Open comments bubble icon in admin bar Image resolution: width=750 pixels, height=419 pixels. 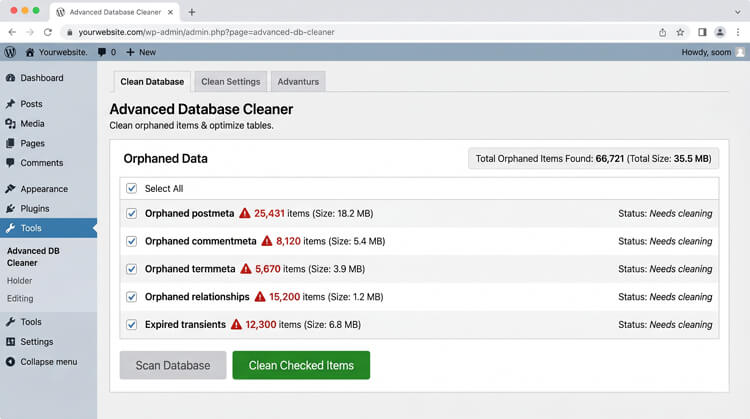(101, 52)
